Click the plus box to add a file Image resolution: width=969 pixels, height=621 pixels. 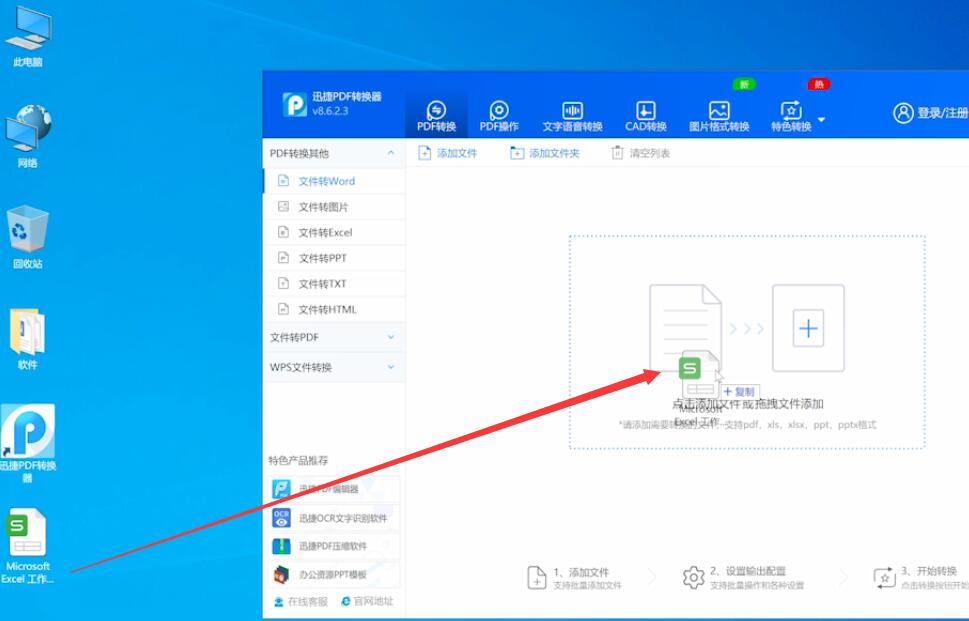tap(808, 328)
